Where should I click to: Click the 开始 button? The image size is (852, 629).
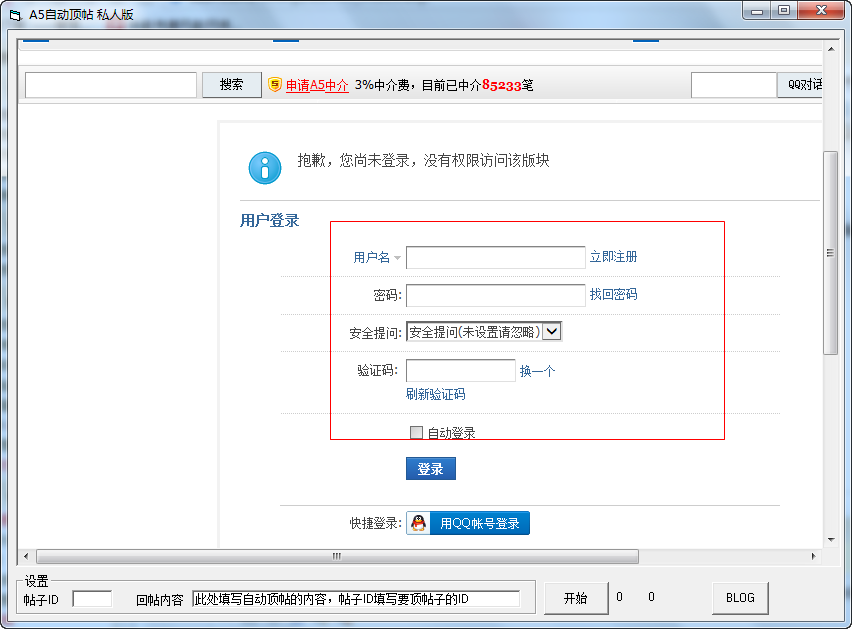(576, 598)
